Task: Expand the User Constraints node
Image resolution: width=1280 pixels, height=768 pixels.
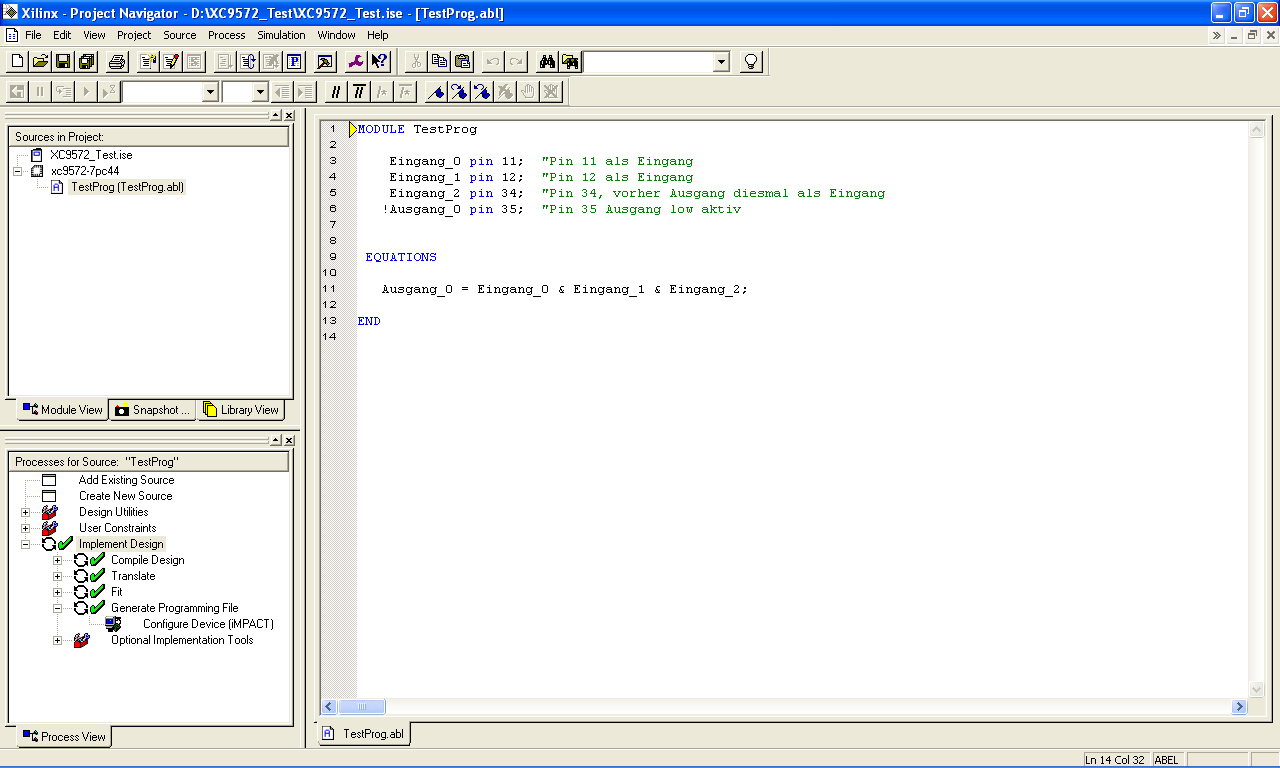Action: [x=25, y=528]
